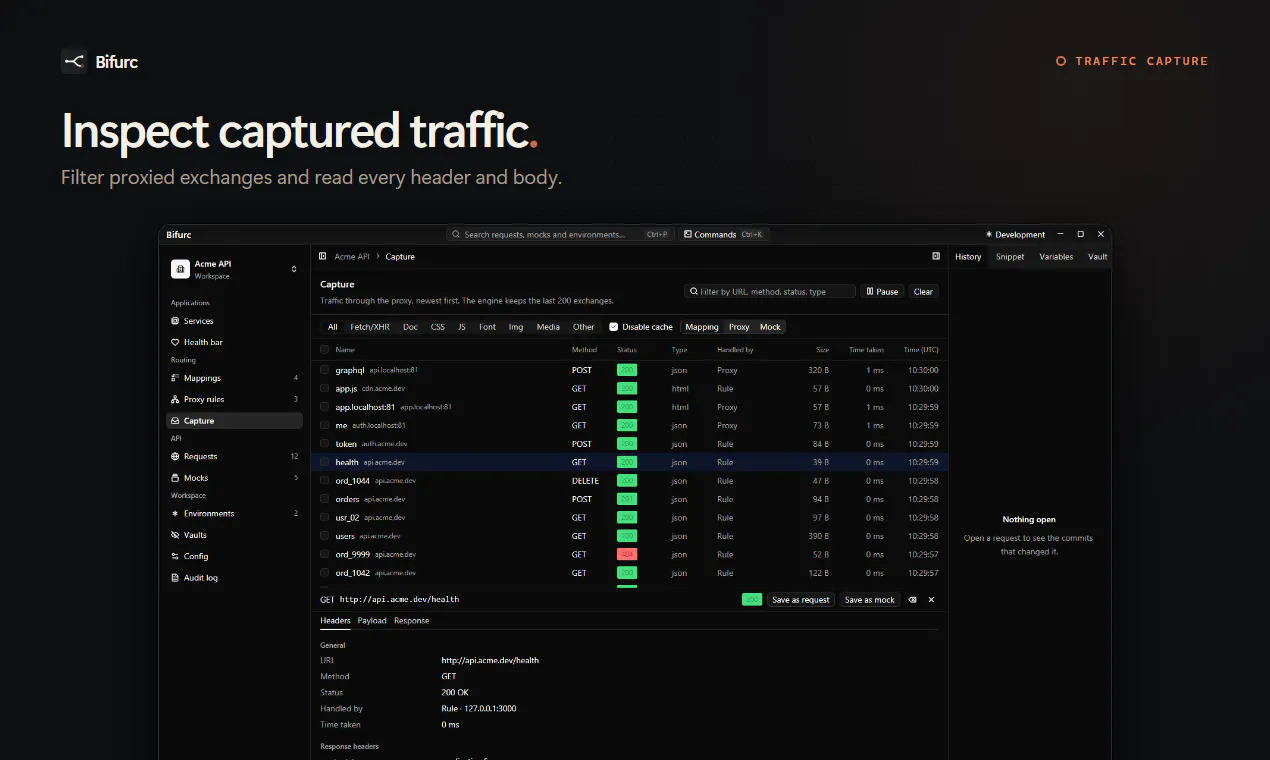This screenshot has height=760, width=1270.
Task: Click Save as mock button
Action: [x=870, y=600]
